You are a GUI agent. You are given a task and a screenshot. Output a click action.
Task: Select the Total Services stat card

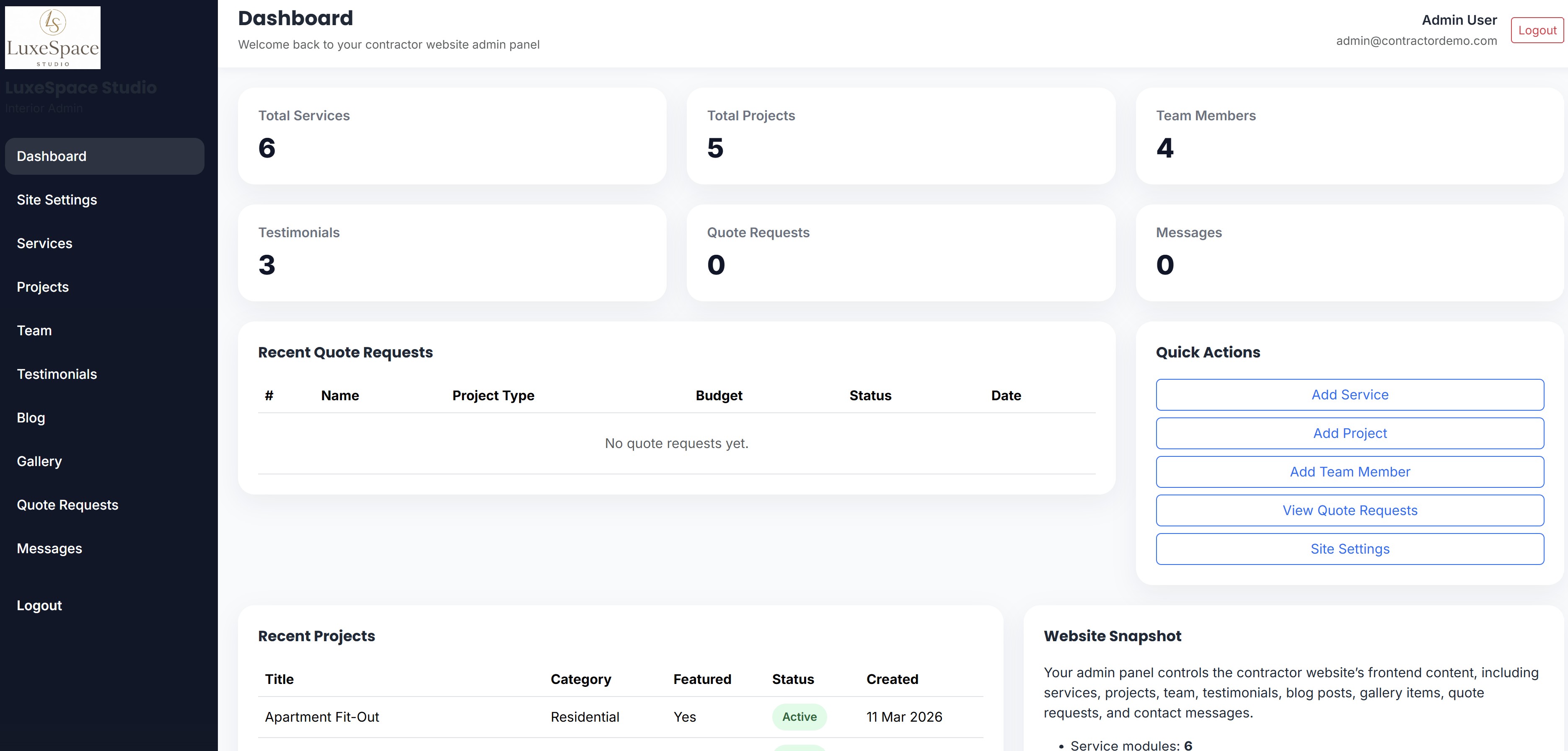pos(452,136)
